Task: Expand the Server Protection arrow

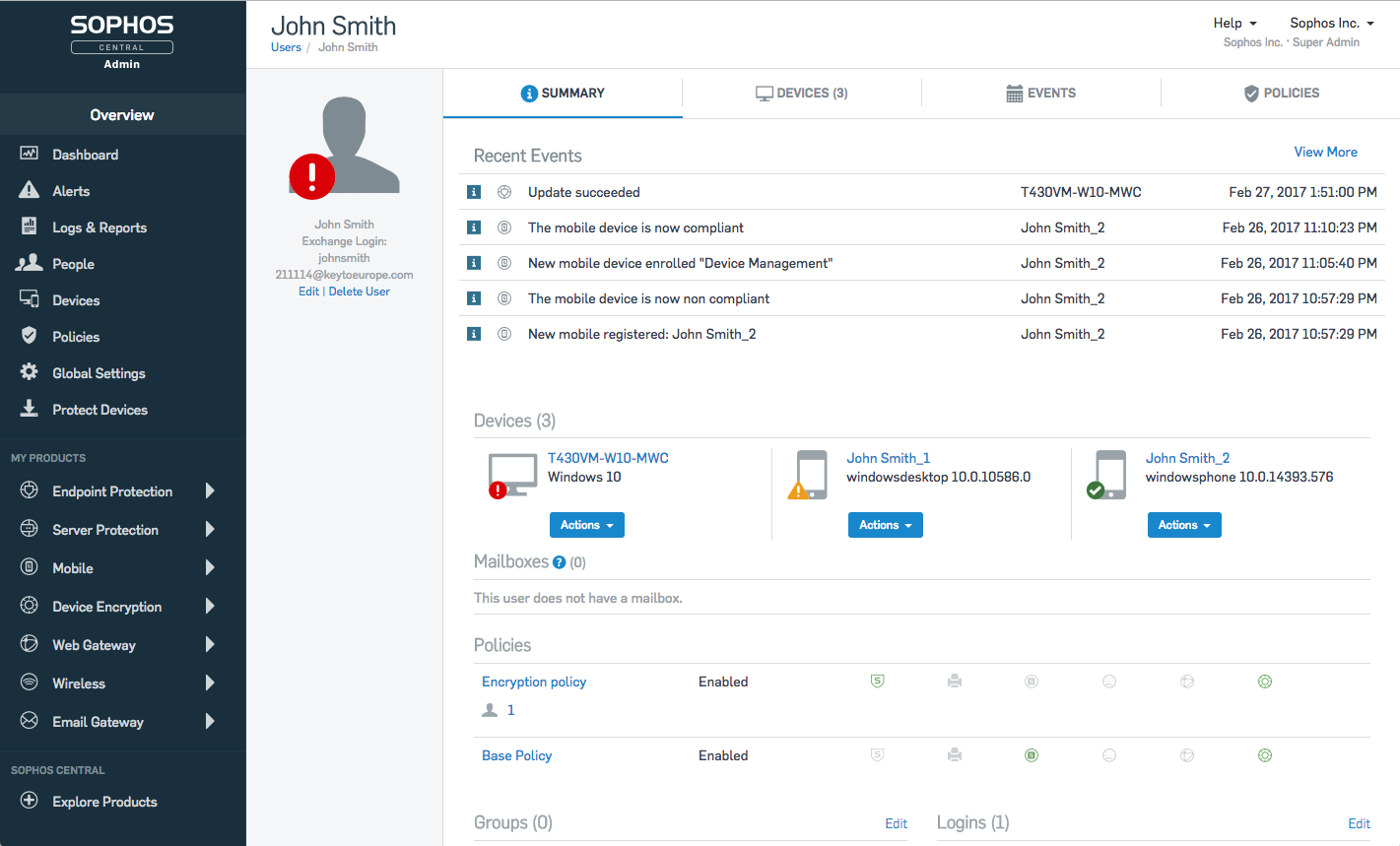Action: coord(210,529)
